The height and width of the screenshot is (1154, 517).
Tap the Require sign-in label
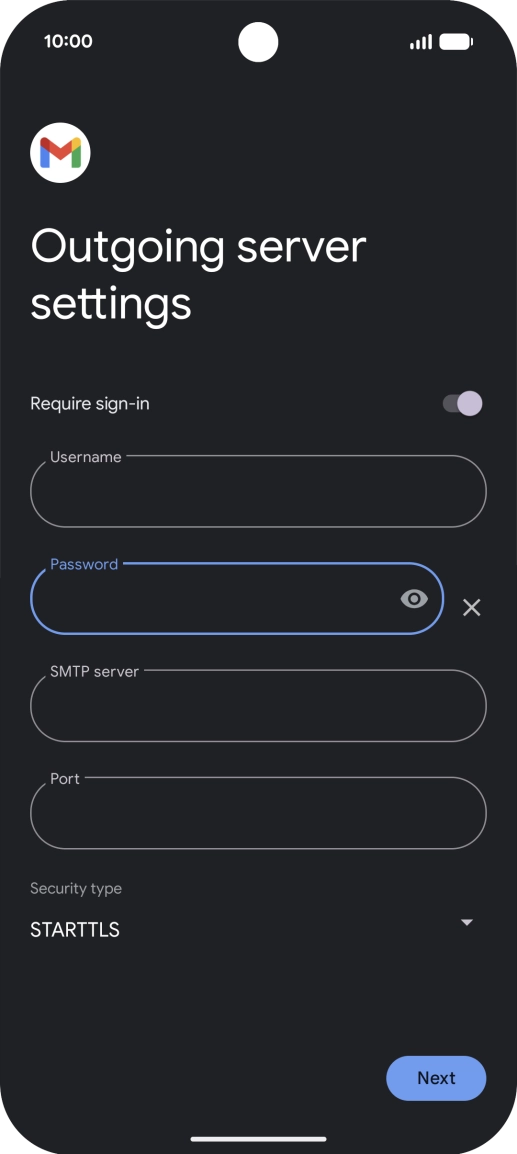coord(90,404)
